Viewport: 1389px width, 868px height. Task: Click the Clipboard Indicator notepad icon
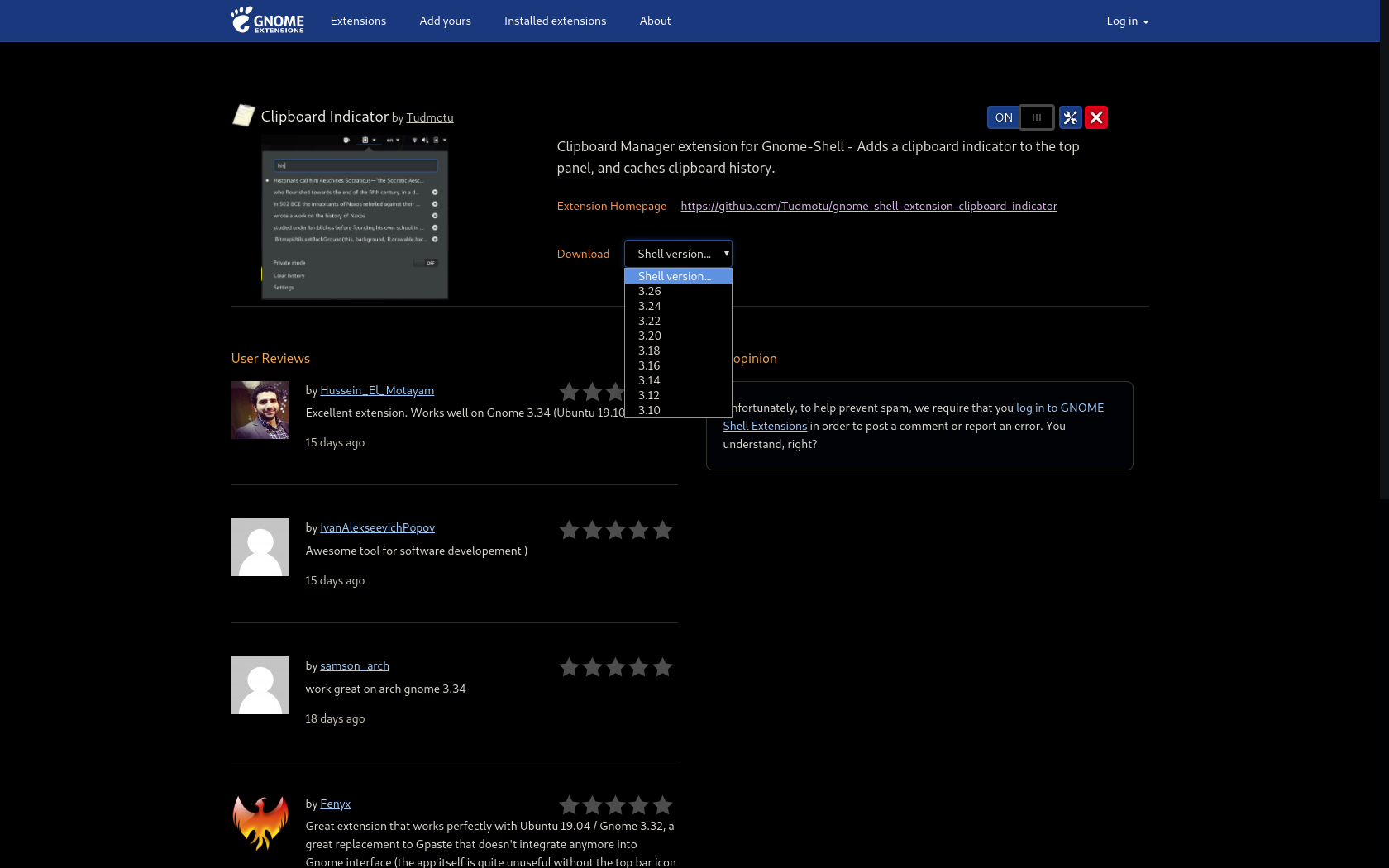pos(243,115)
